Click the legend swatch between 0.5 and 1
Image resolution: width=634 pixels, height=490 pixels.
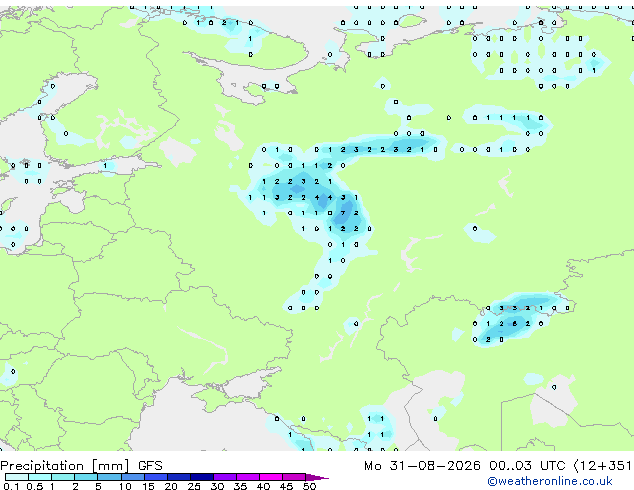40,477
